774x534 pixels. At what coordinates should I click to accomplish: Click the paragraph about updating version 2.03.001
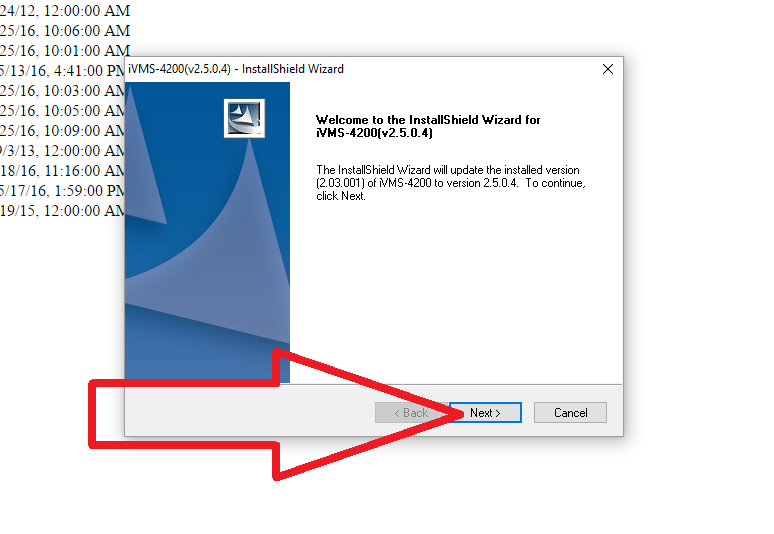(451, 183)
